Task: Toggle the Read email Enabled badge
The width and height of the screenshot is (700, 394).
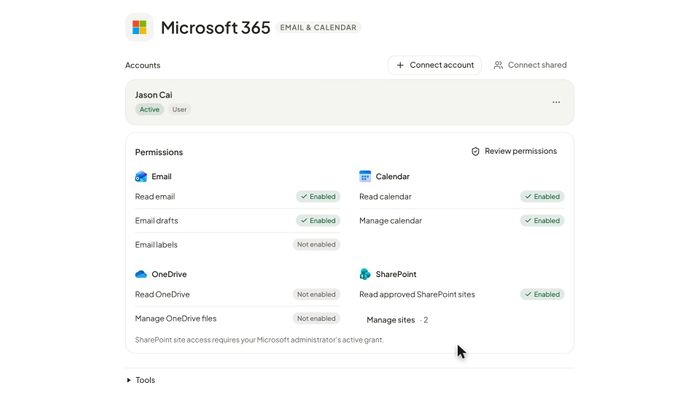Action: click(x=318, y=196)
